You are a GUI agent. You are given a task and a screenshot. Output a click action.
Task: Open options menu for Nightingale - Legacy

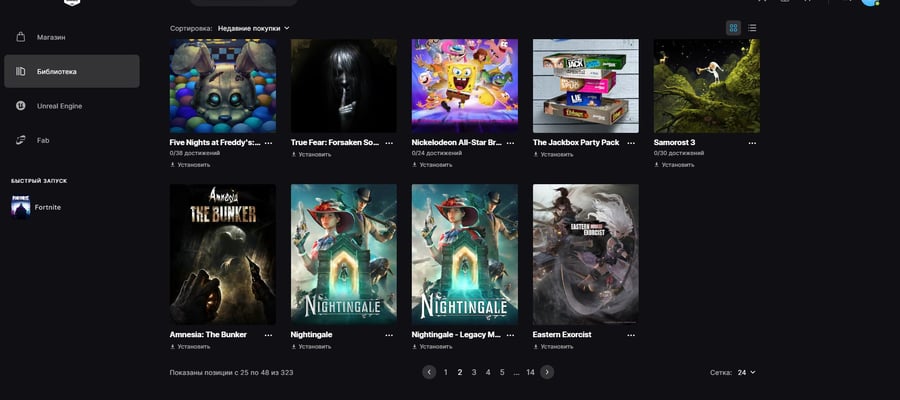coord(510,335)
